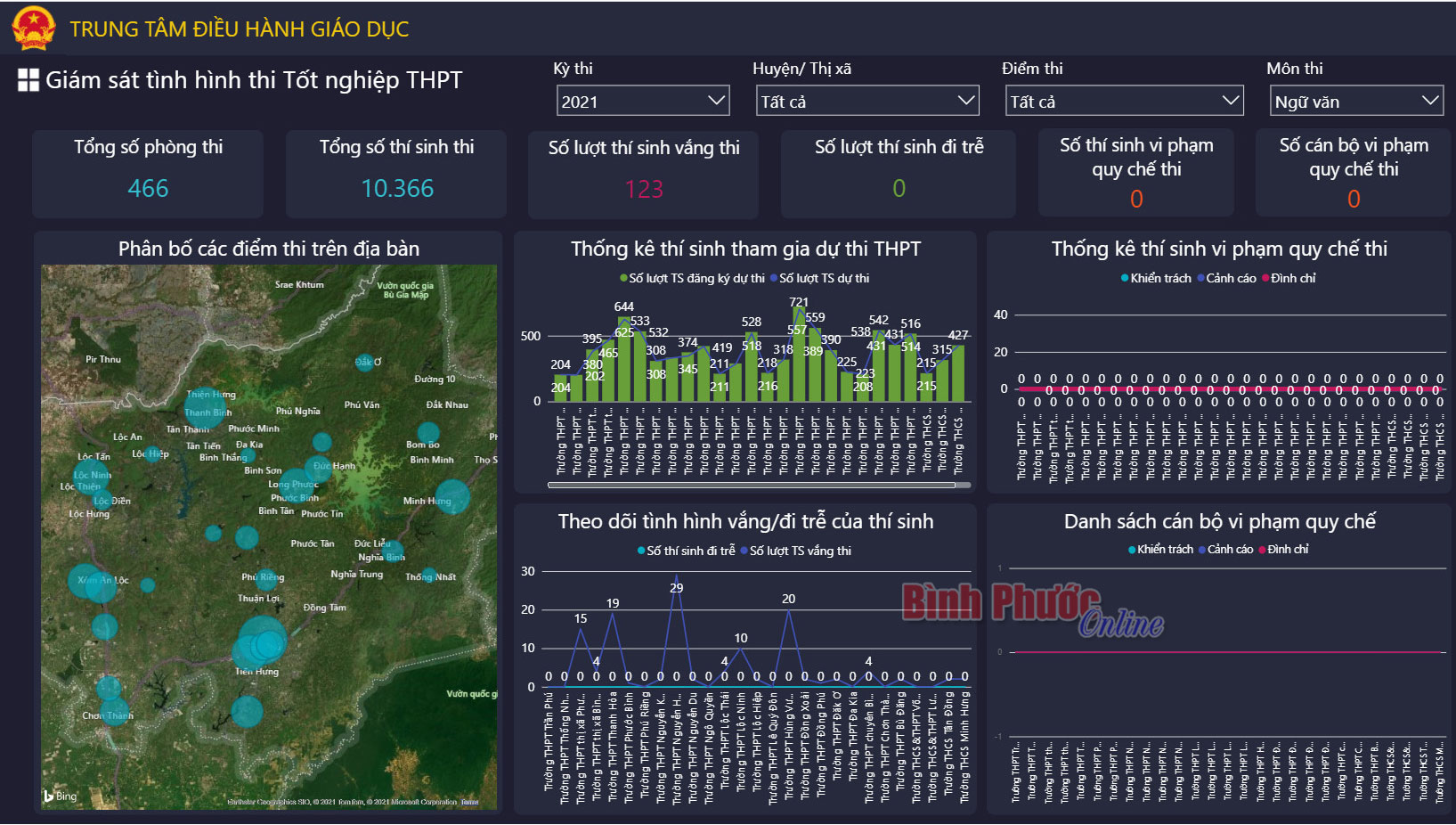Click the national emblem logo icon
Viewport: 1456px width, 825px height.
coord(34,28)
